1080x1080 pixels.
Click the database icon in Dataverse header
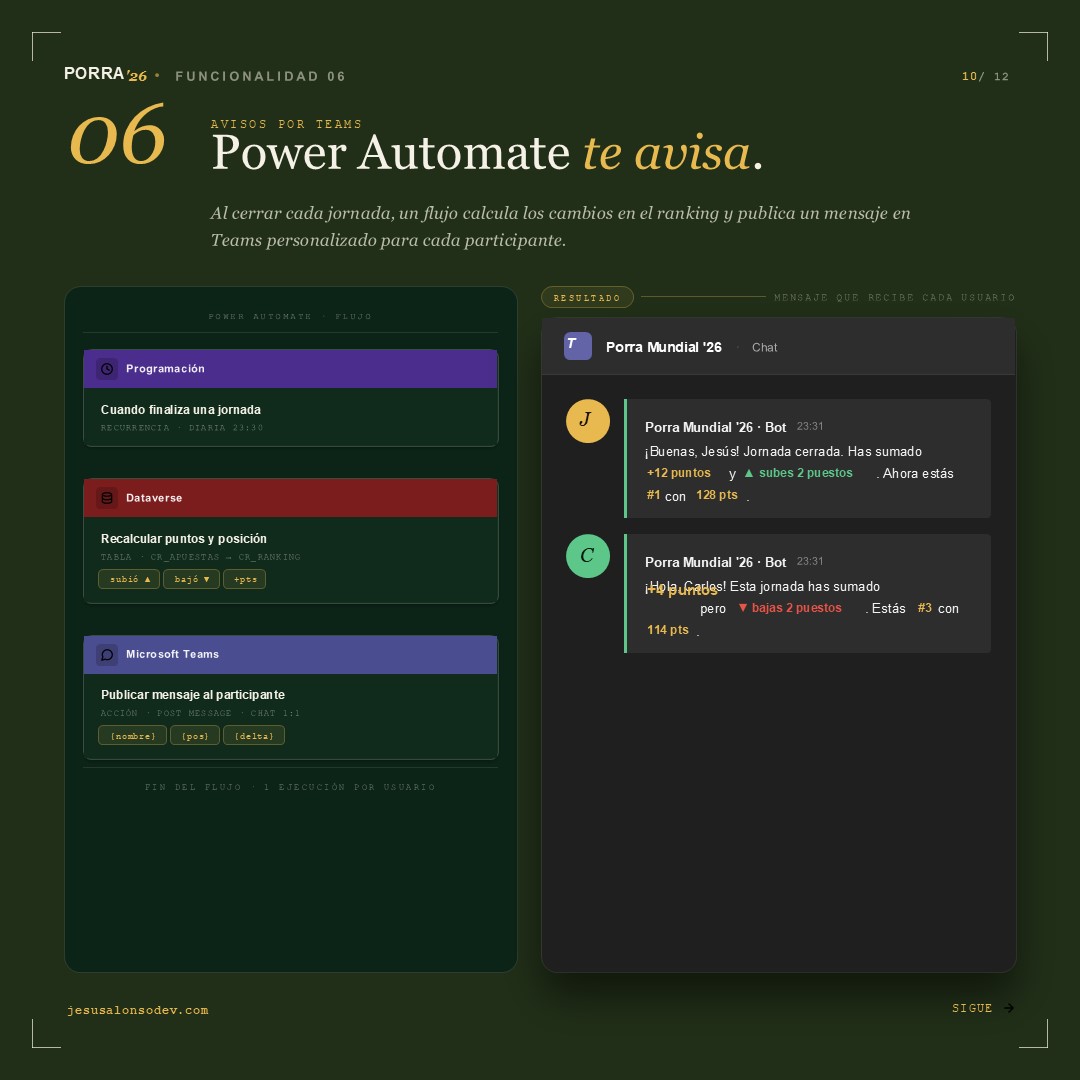coord(107,497)
